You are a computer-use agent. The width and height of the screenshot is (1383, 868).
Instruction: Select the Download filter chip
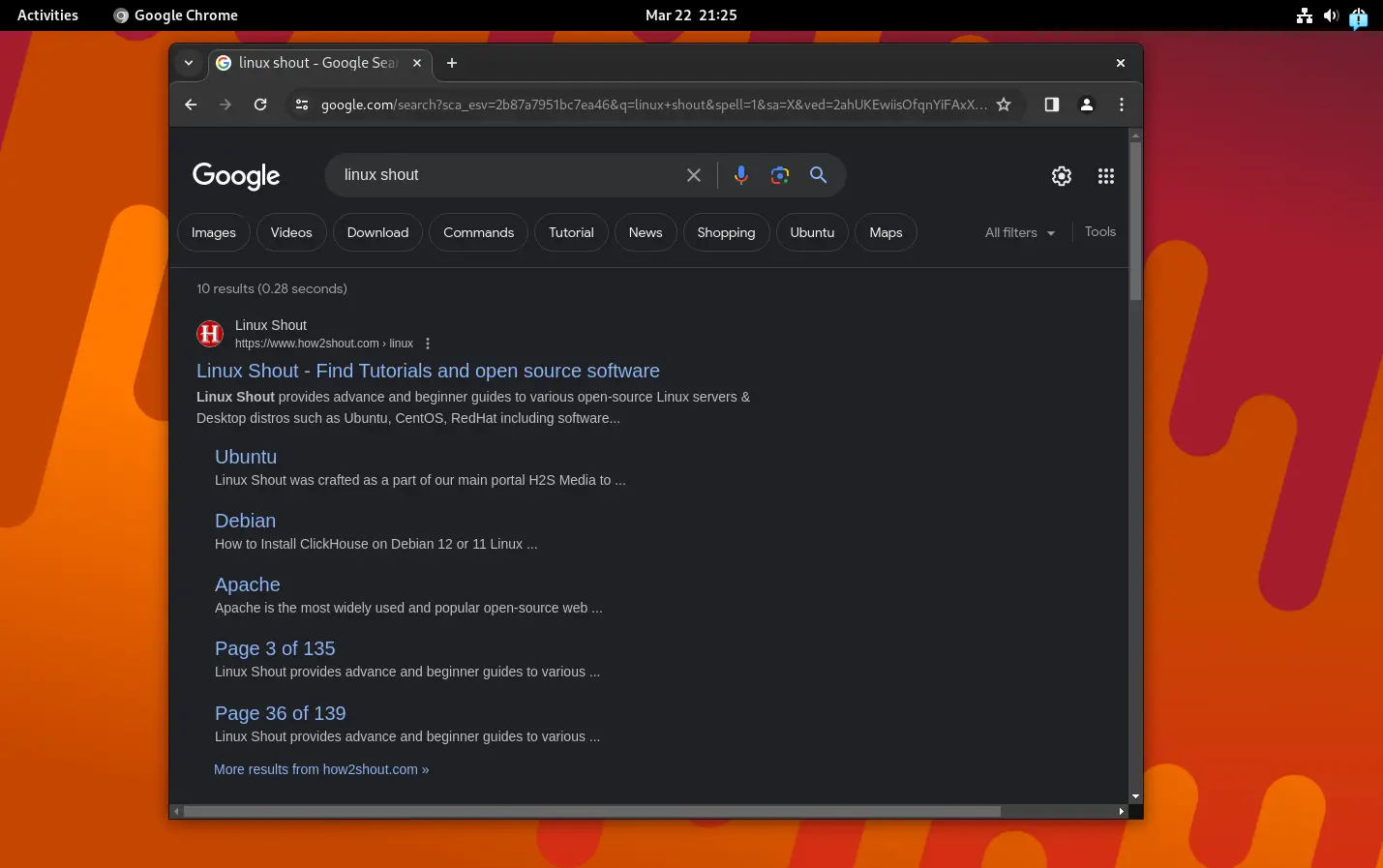pyautogui.click(x=377, y=232)
